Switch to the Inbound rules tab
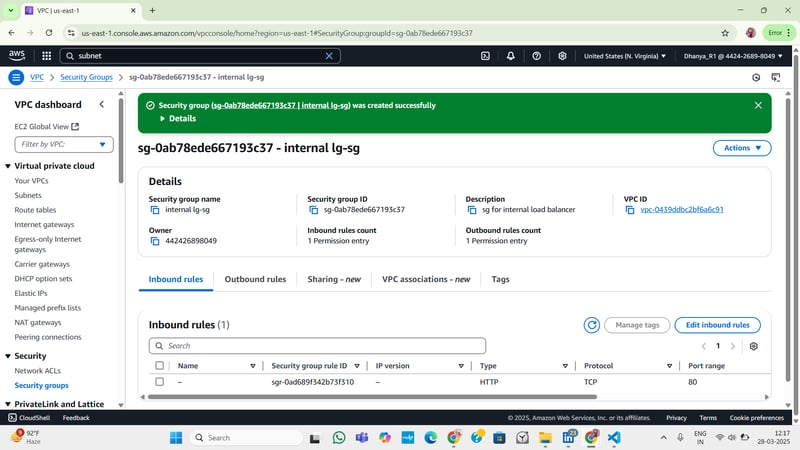This screenshot has height=450, width=800. [176, 279]
